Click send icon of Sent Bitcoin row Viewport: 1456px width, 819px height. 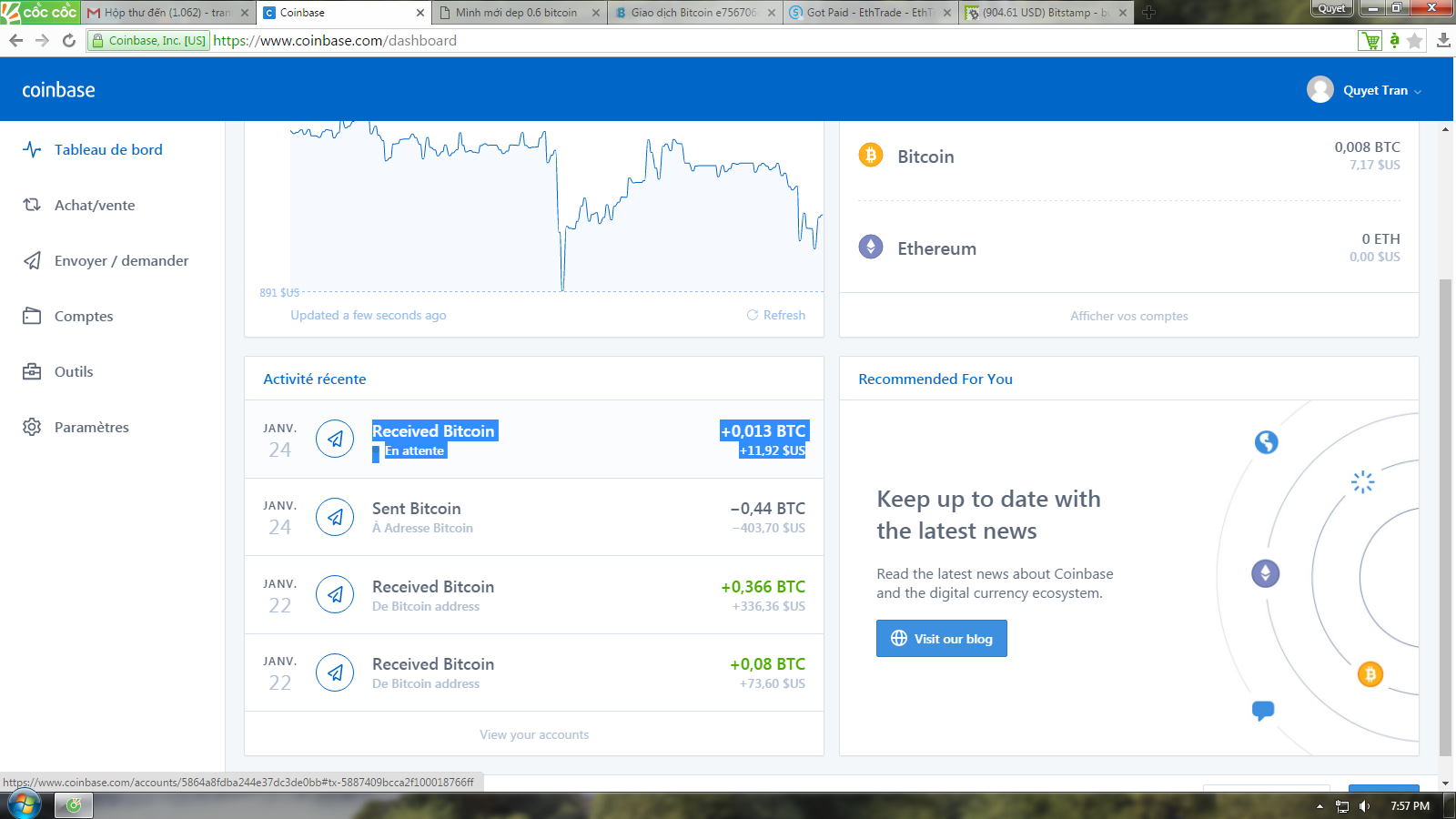335,517
